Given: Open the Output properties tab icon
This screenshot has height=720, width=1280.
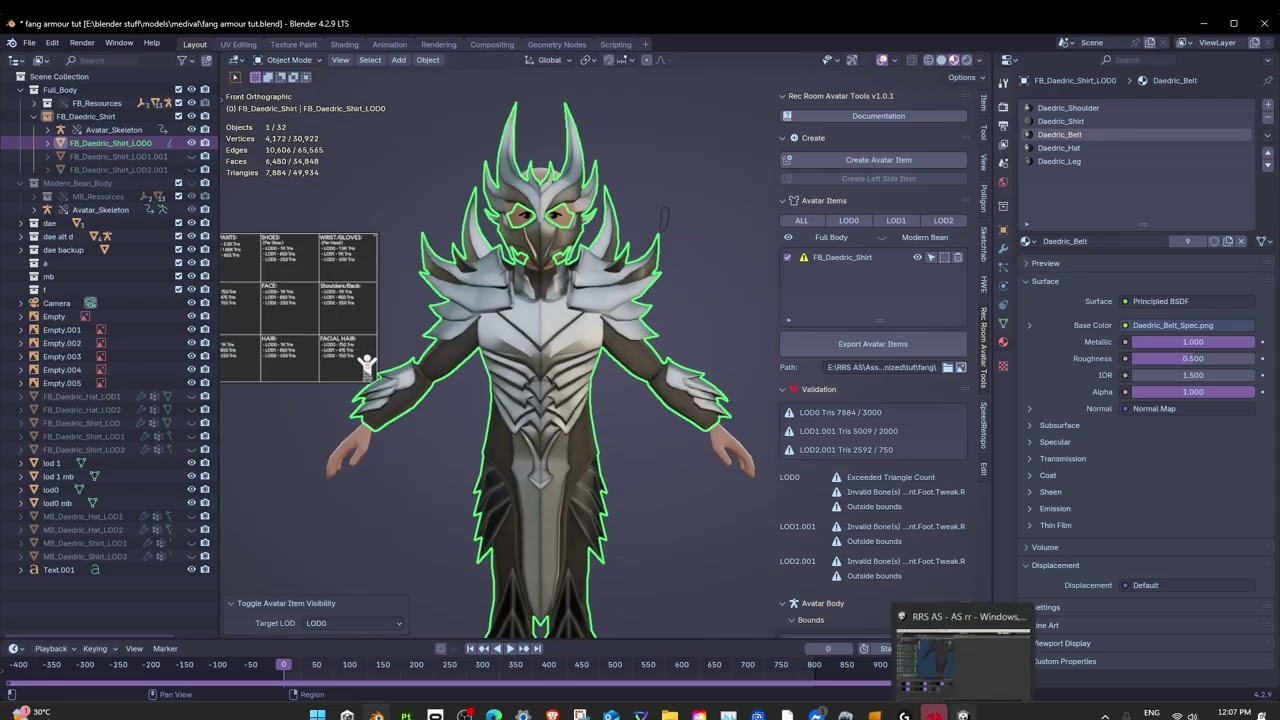Looking at the screenshot, I should coord(1003,124).
